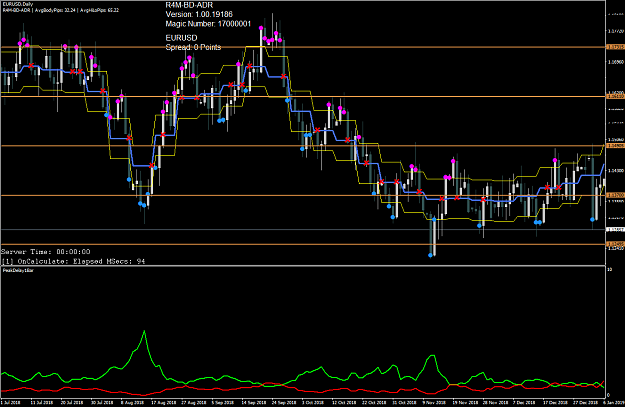
Task: Click the white current-price tag on price axis
Action: [x=615, y=230]
